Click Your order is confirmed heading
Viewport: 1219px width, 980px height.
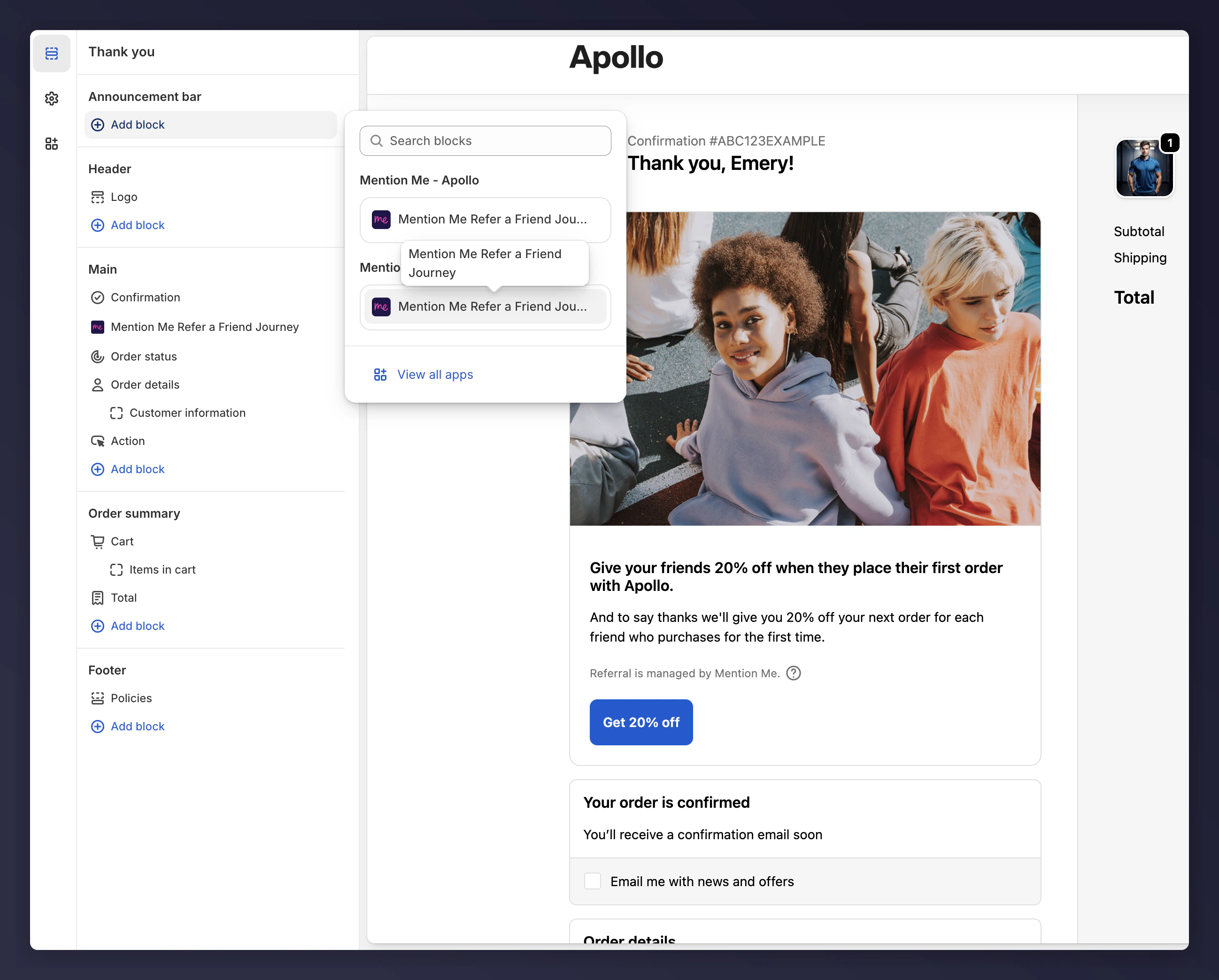(x=666, y=803)
